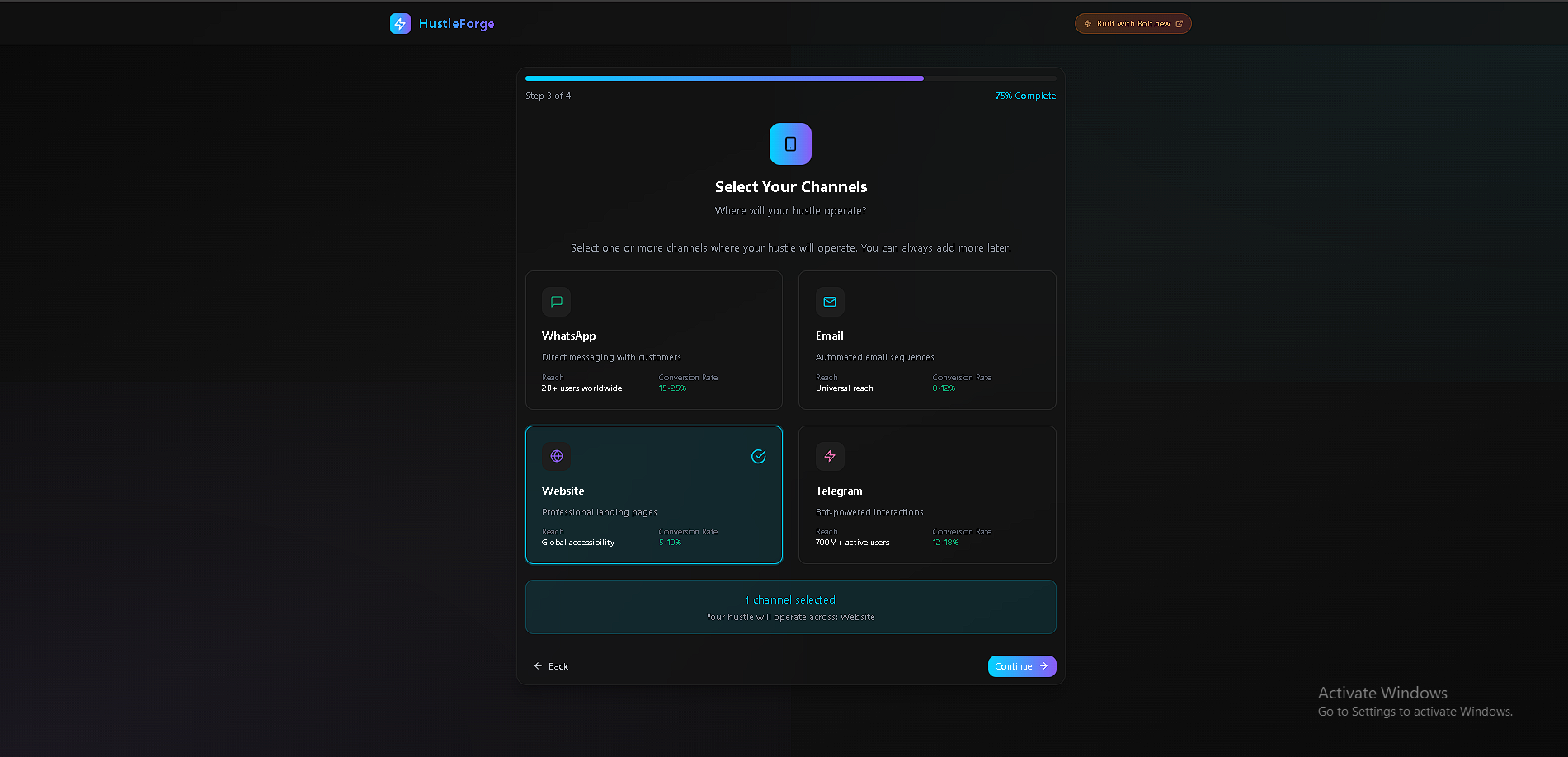The width and height of the screenshot is (1568, 757).
Task: Click the Telegram lightning icon
Action: click(x=830, y=456)
